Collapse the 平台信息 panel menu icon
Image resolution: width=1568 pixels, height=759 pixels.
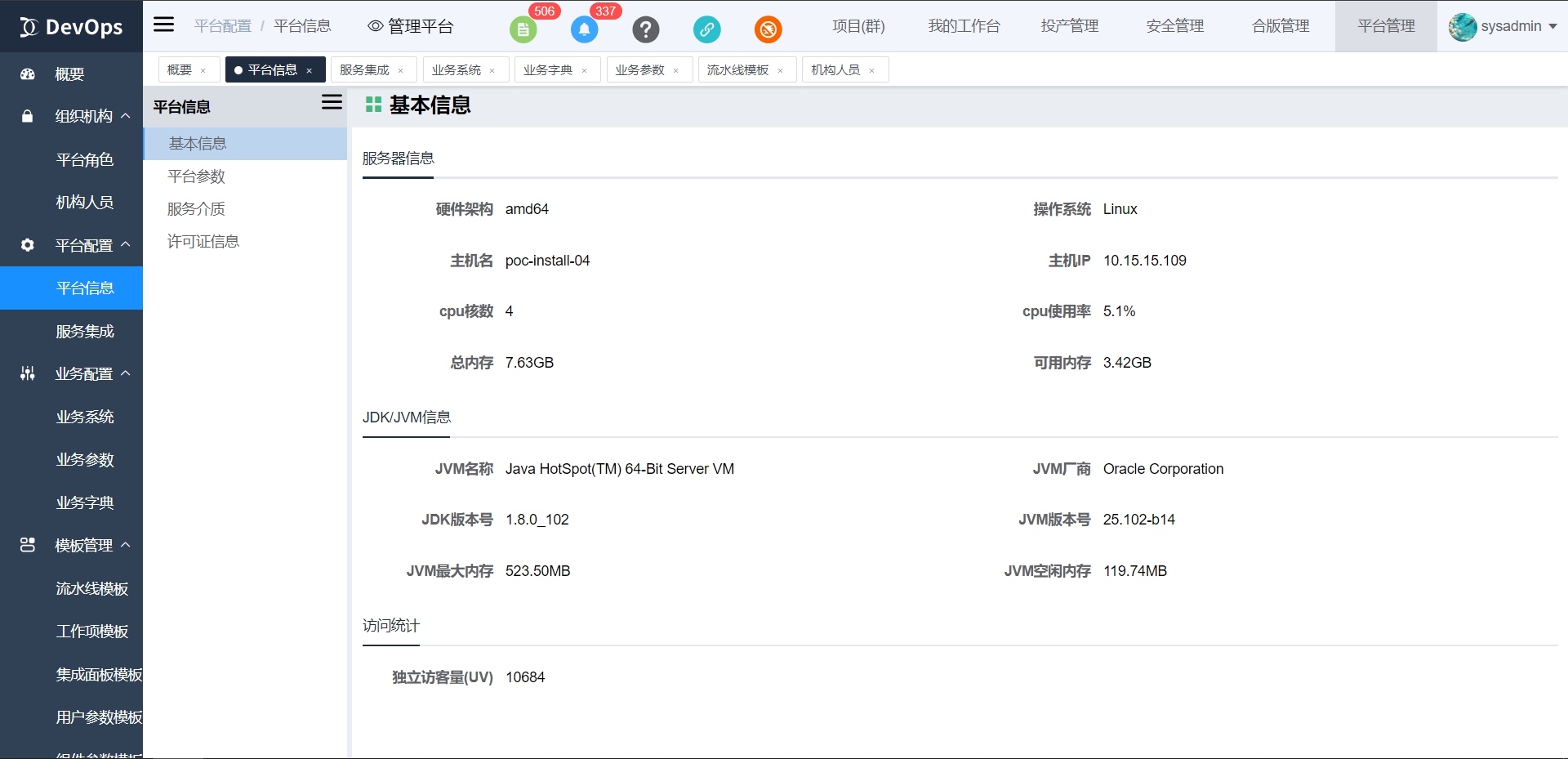[x=332, y=102]
